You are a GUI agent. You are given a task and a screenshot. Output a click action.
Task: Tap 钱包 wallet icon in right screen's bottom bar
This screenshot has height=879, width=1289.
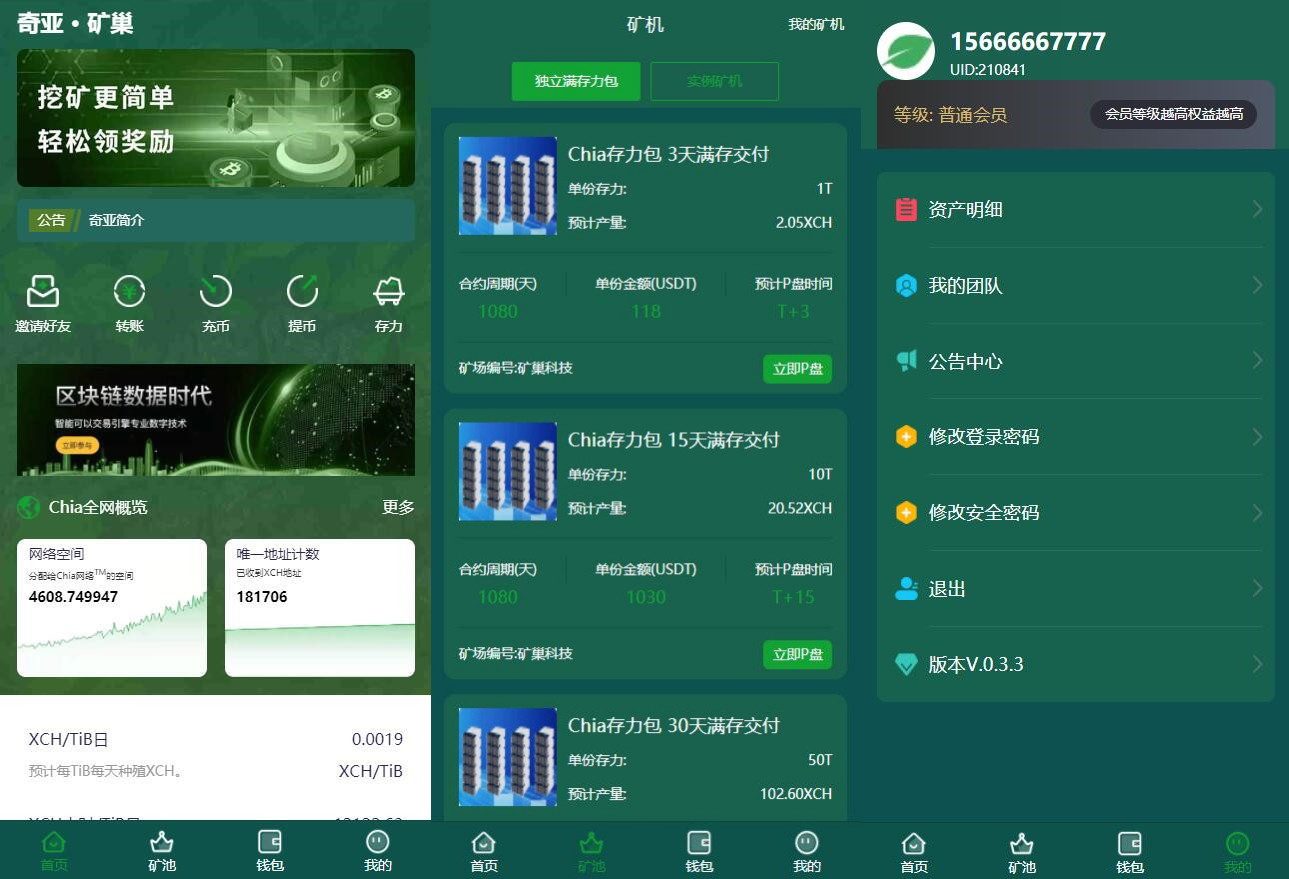[1130, 843]
